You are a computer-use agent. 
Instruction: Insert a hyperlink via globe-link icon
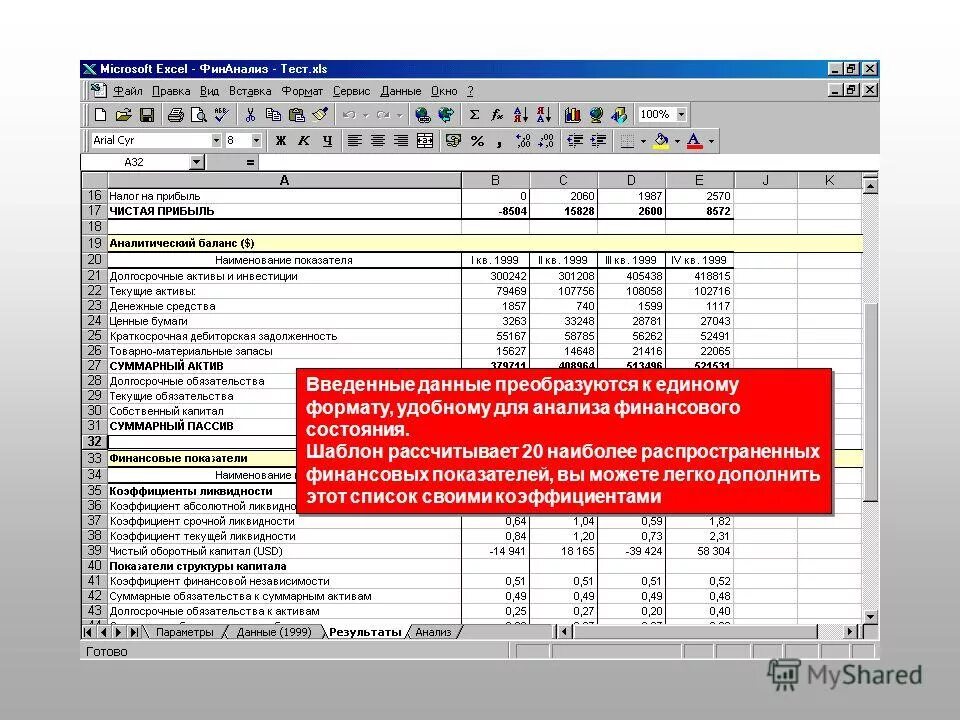[x=422, y=114]
